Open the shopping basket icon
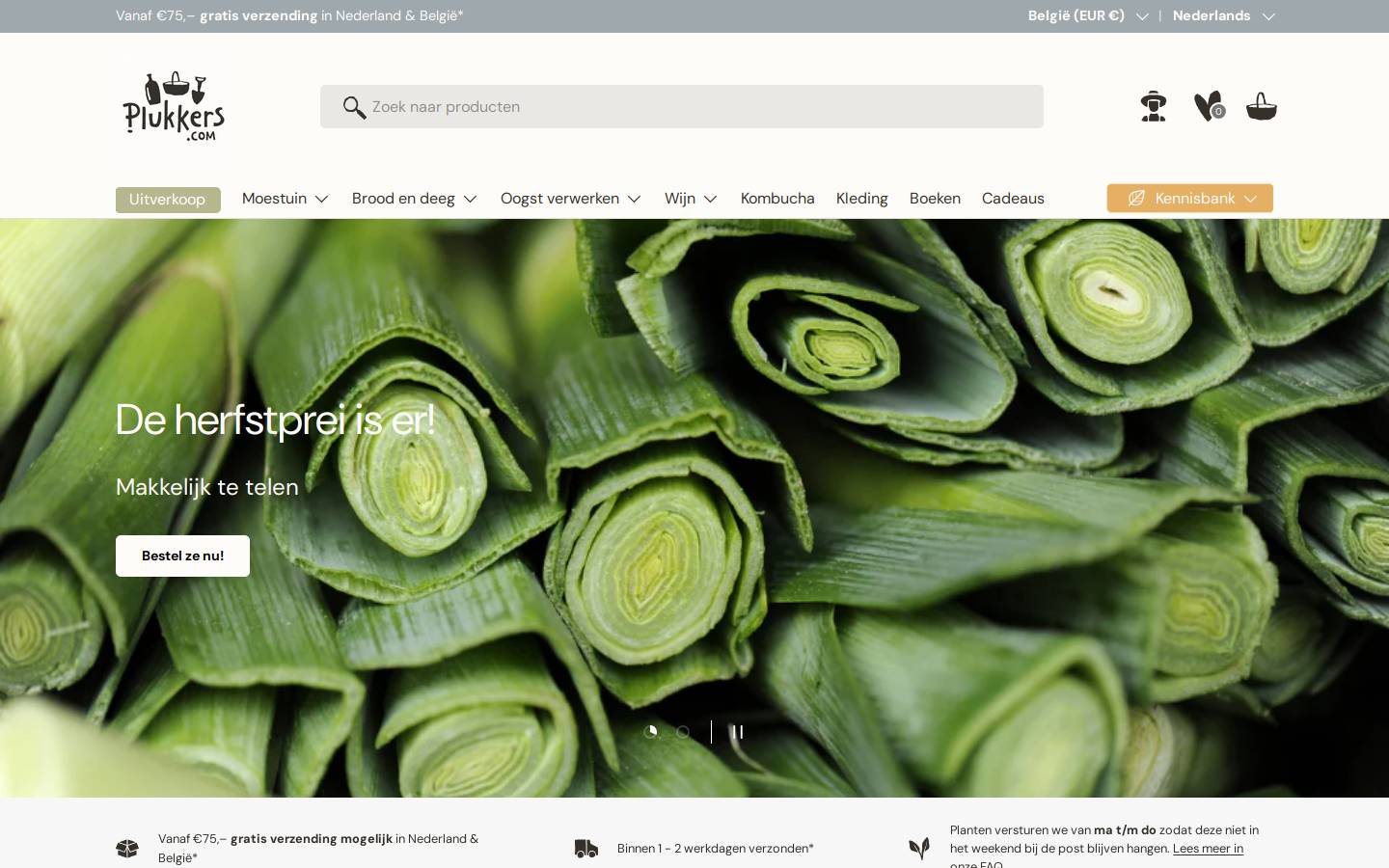Screen dimensions: 1389x868 click(1262, 106)
